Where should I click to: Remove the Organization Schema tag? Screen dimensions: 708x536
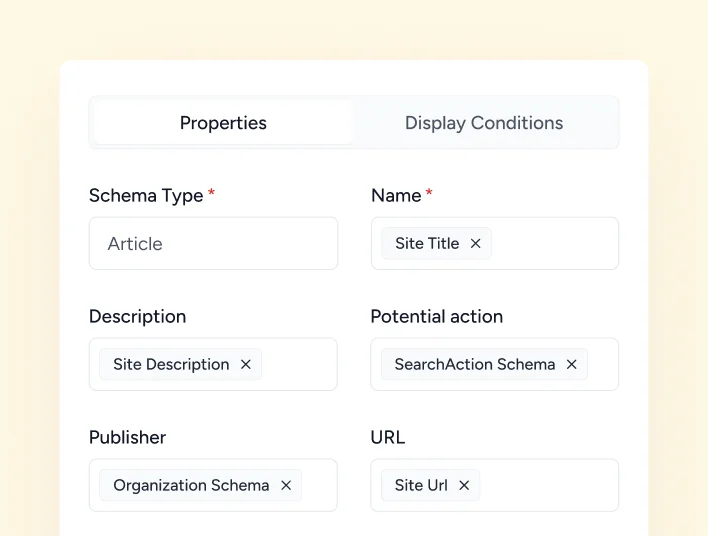coord(286,485)
